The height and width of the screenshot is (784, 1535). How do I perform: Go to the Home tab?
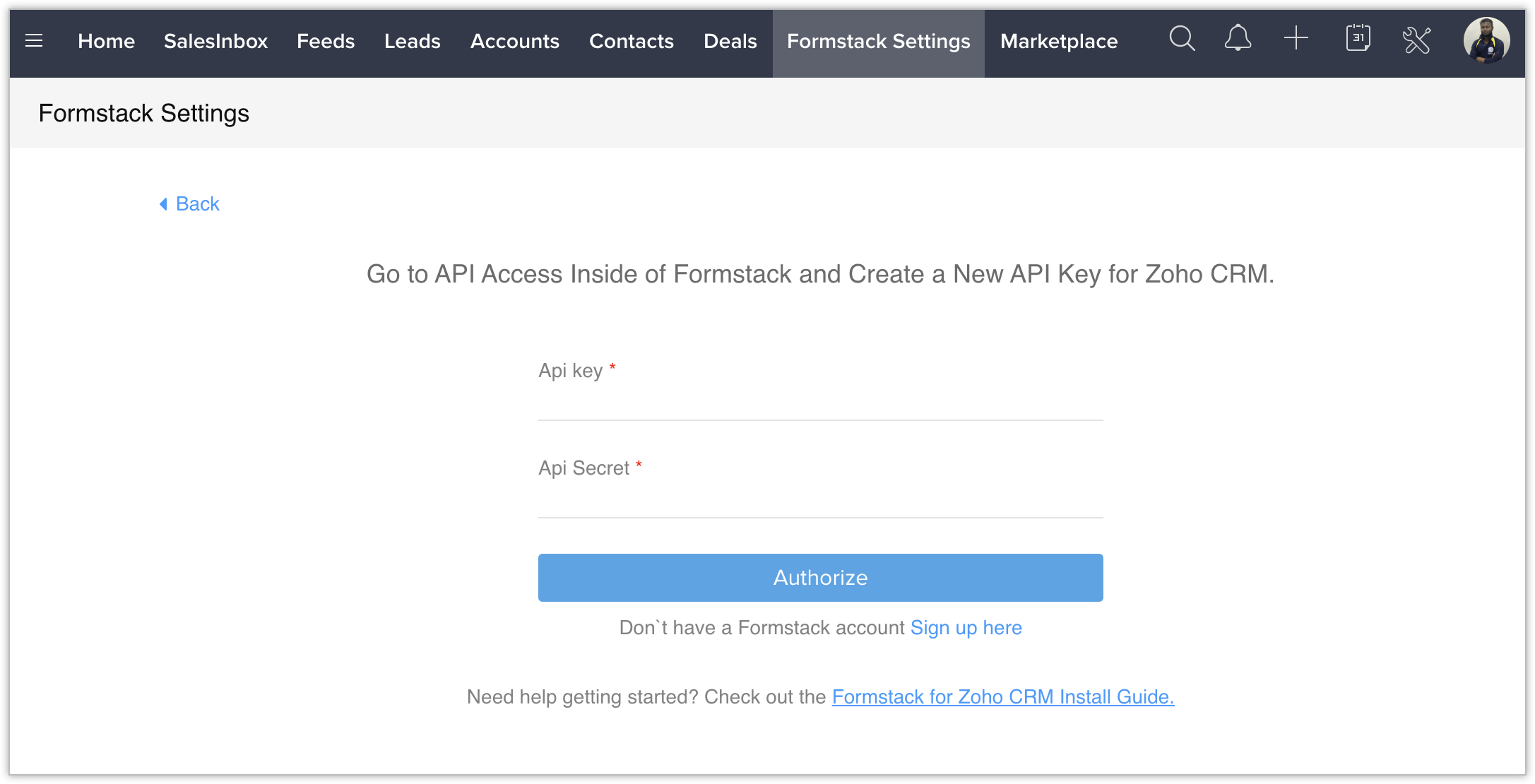pos(106,42)
